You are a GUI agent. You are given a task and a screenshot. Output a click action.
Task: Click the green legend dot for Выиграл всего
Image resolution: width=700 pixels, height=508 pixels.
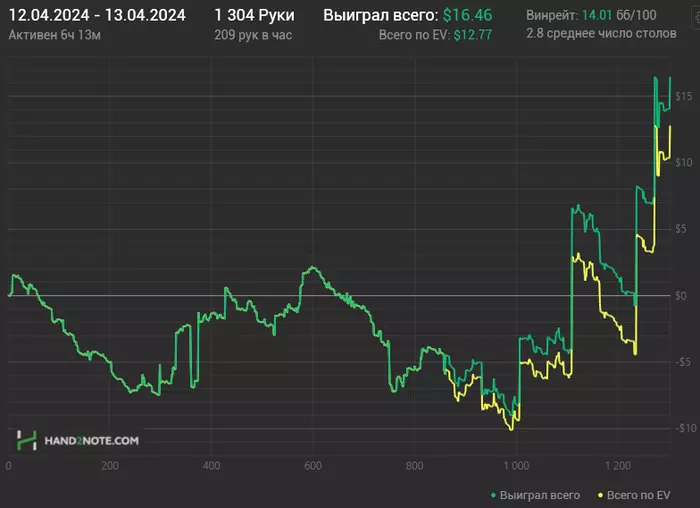[x=493, y=496]
